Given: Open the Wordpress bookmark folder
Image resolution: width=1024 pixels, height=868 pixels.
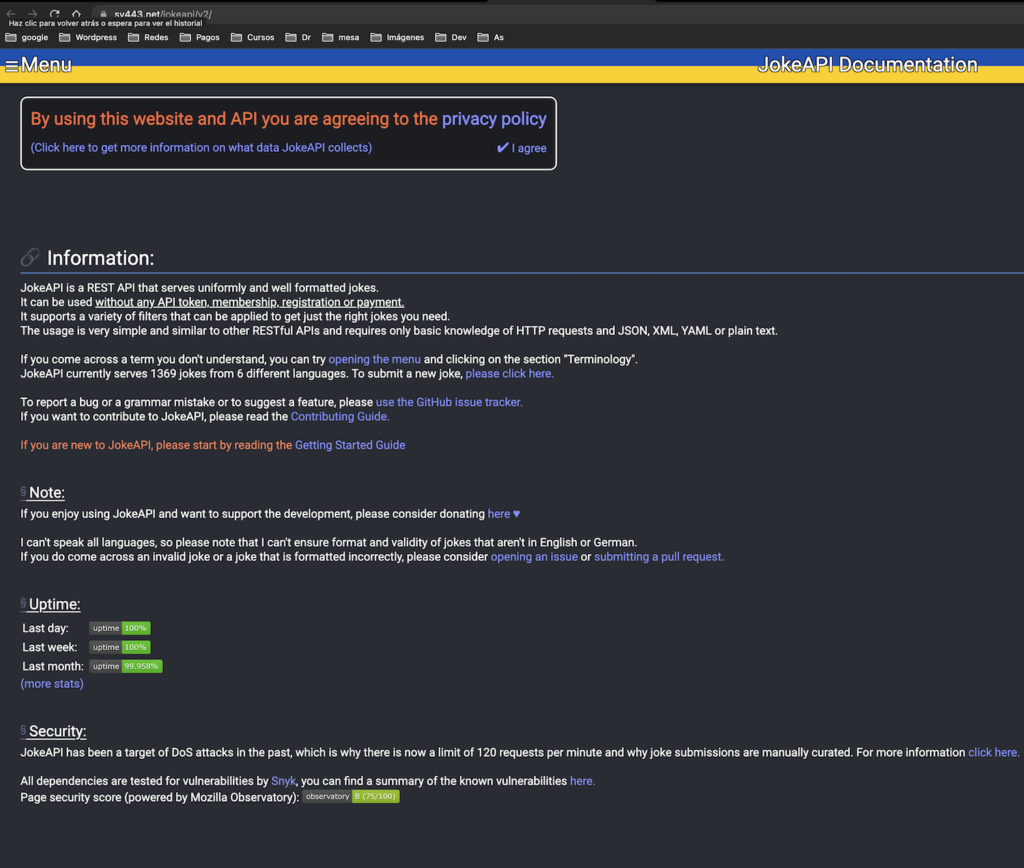Looking at the screenshot, I should (88, 37).
